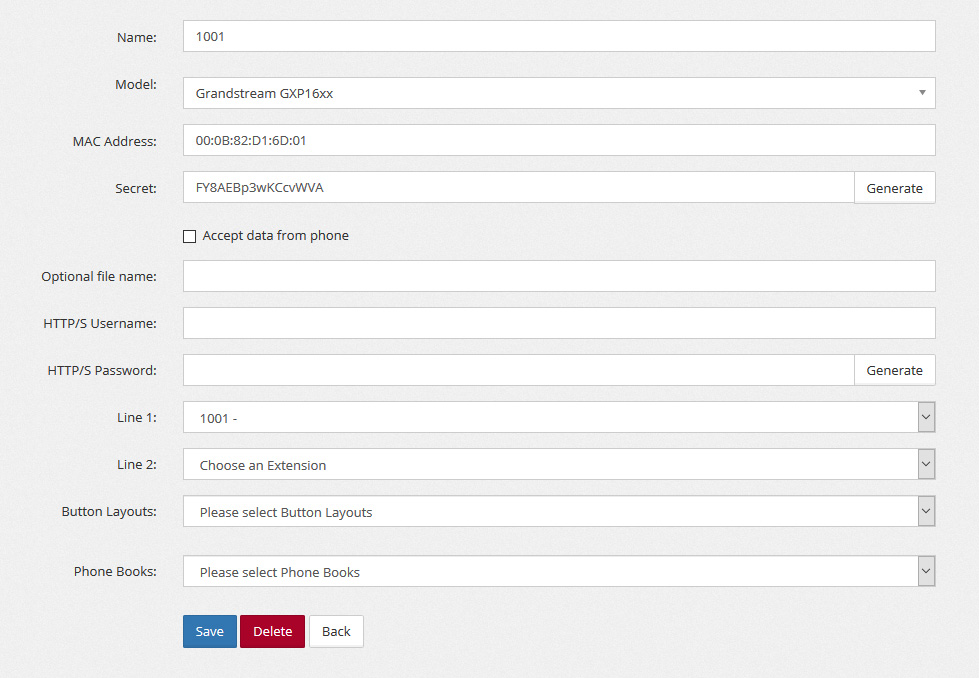This screenshot has width=979, height=678.
Task: Enable the 'Accept data from phone' checkbox
Action: coord(189,235)
